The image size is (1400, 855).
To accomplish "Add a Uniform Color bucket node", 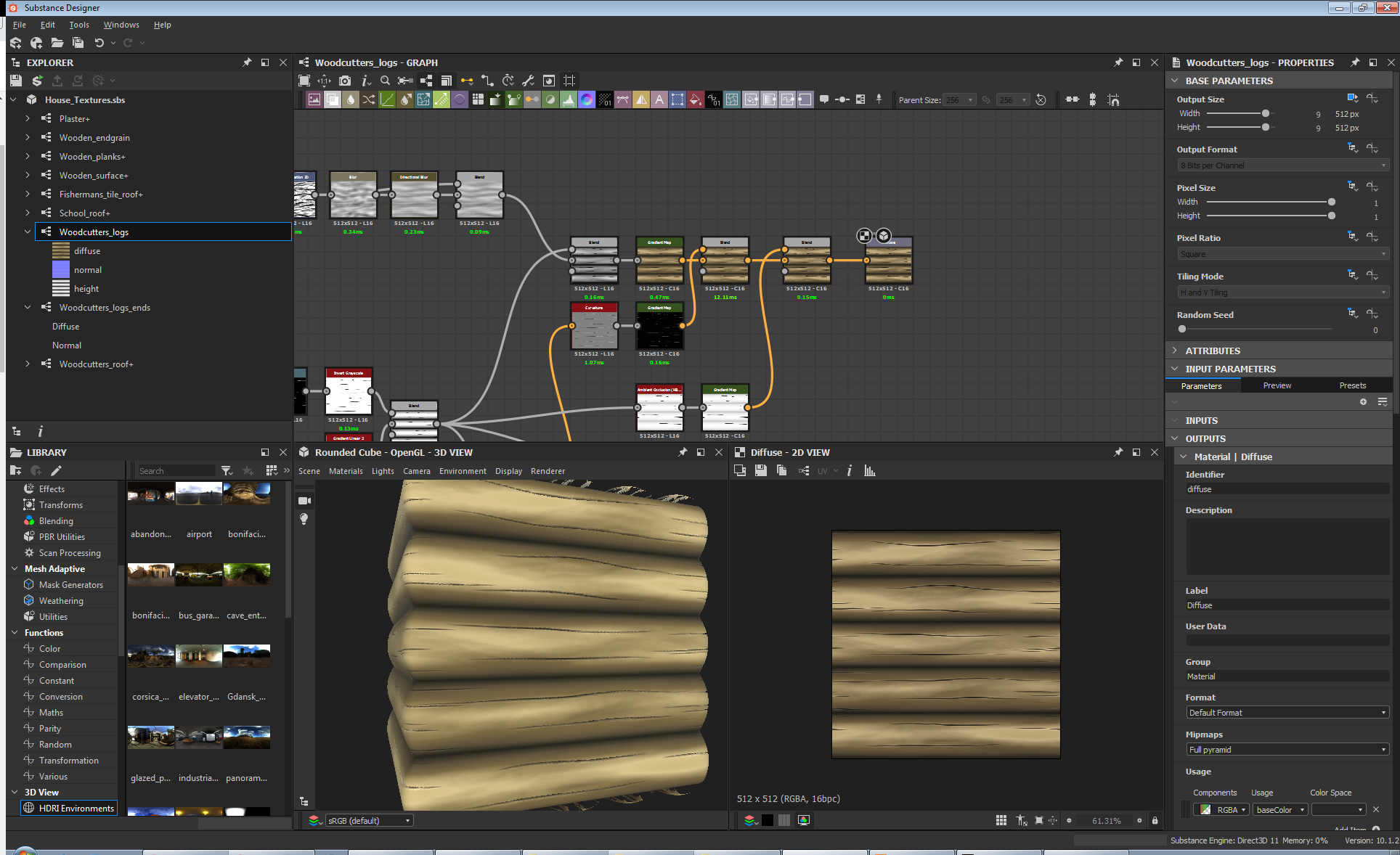I will (x=696, y=99).
